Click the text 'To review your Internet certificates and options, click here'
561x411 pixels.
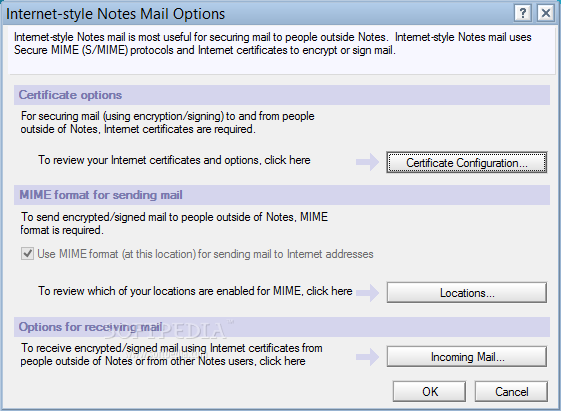pos(174,160)
